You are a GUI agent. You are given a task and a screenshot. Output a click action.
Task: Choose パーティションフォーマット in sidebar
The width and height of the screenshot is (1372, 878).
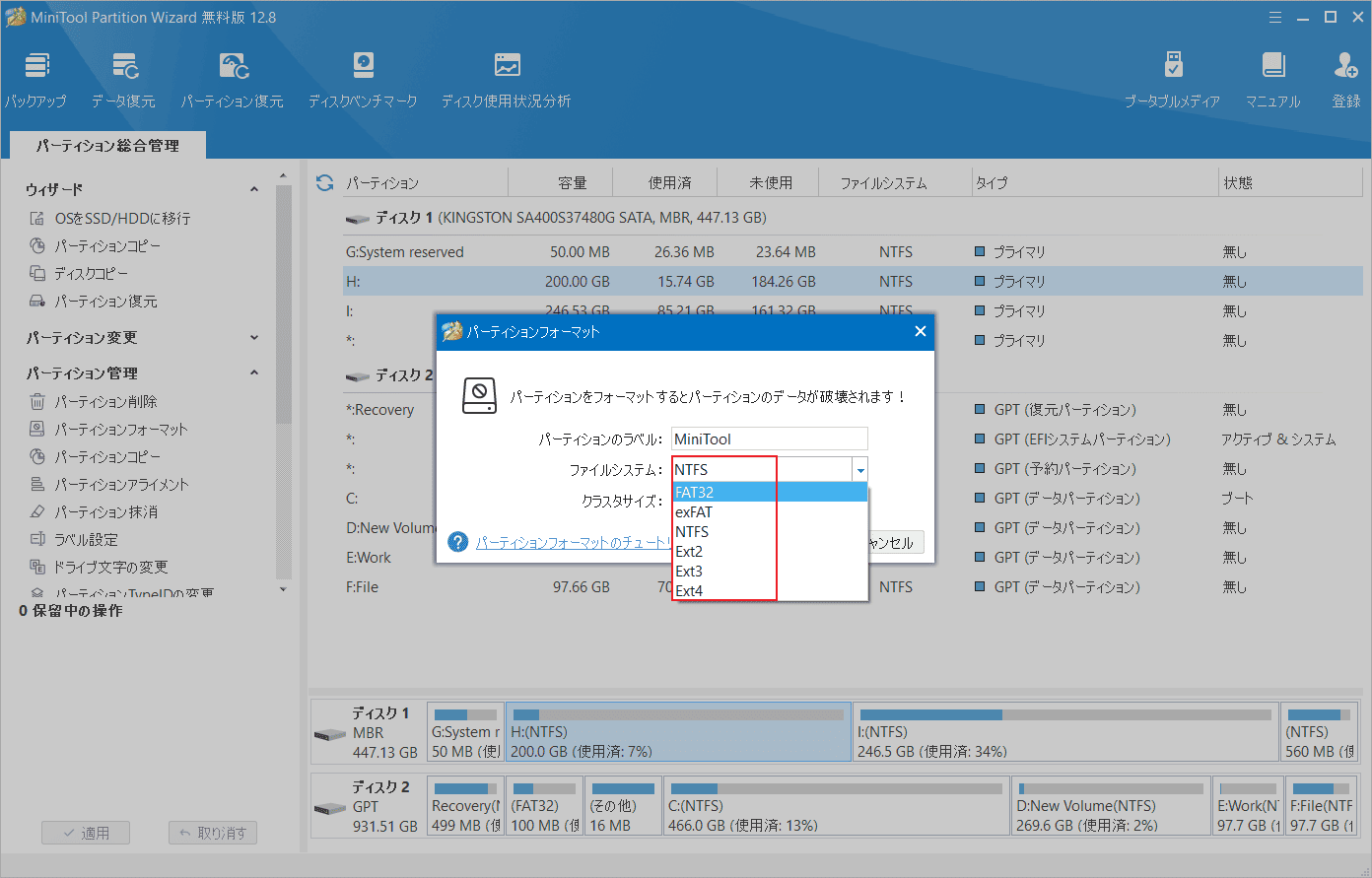click(x=108, y=429)
